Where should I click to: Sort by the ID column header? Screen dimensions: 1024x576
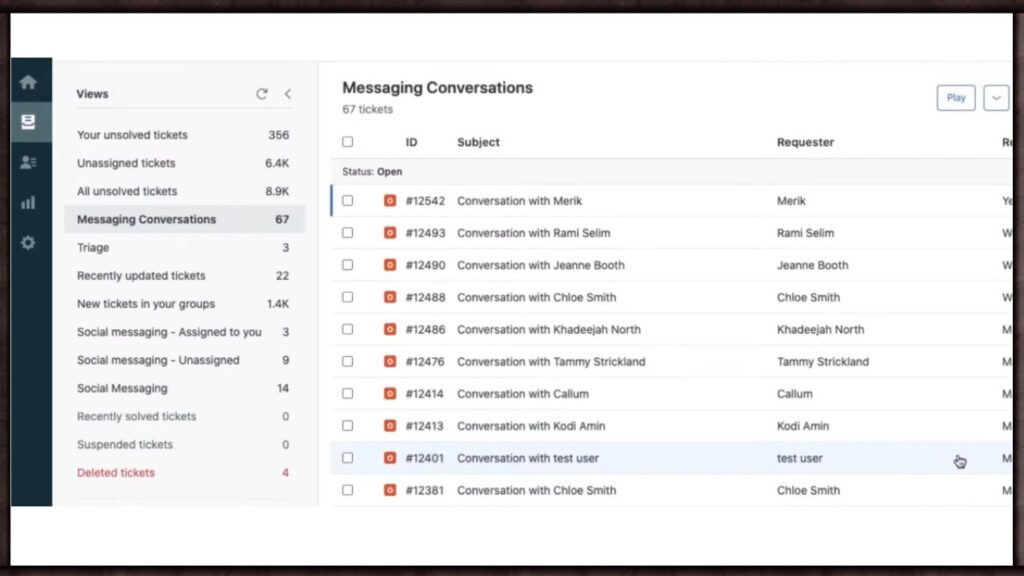pos(411,142)
